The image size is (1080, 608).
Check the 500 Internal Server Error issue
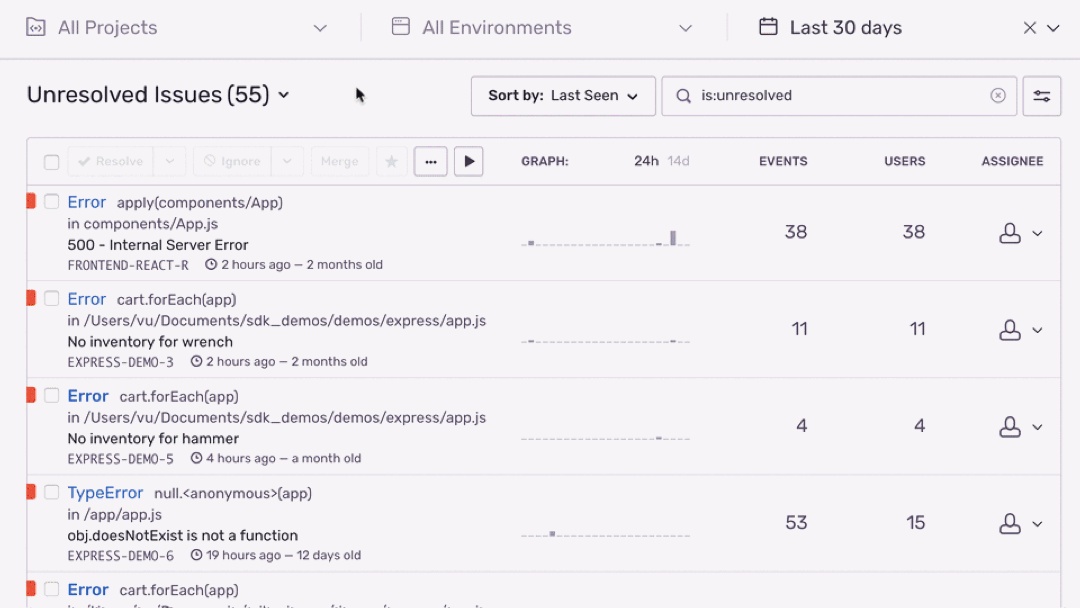coord(52,202)
